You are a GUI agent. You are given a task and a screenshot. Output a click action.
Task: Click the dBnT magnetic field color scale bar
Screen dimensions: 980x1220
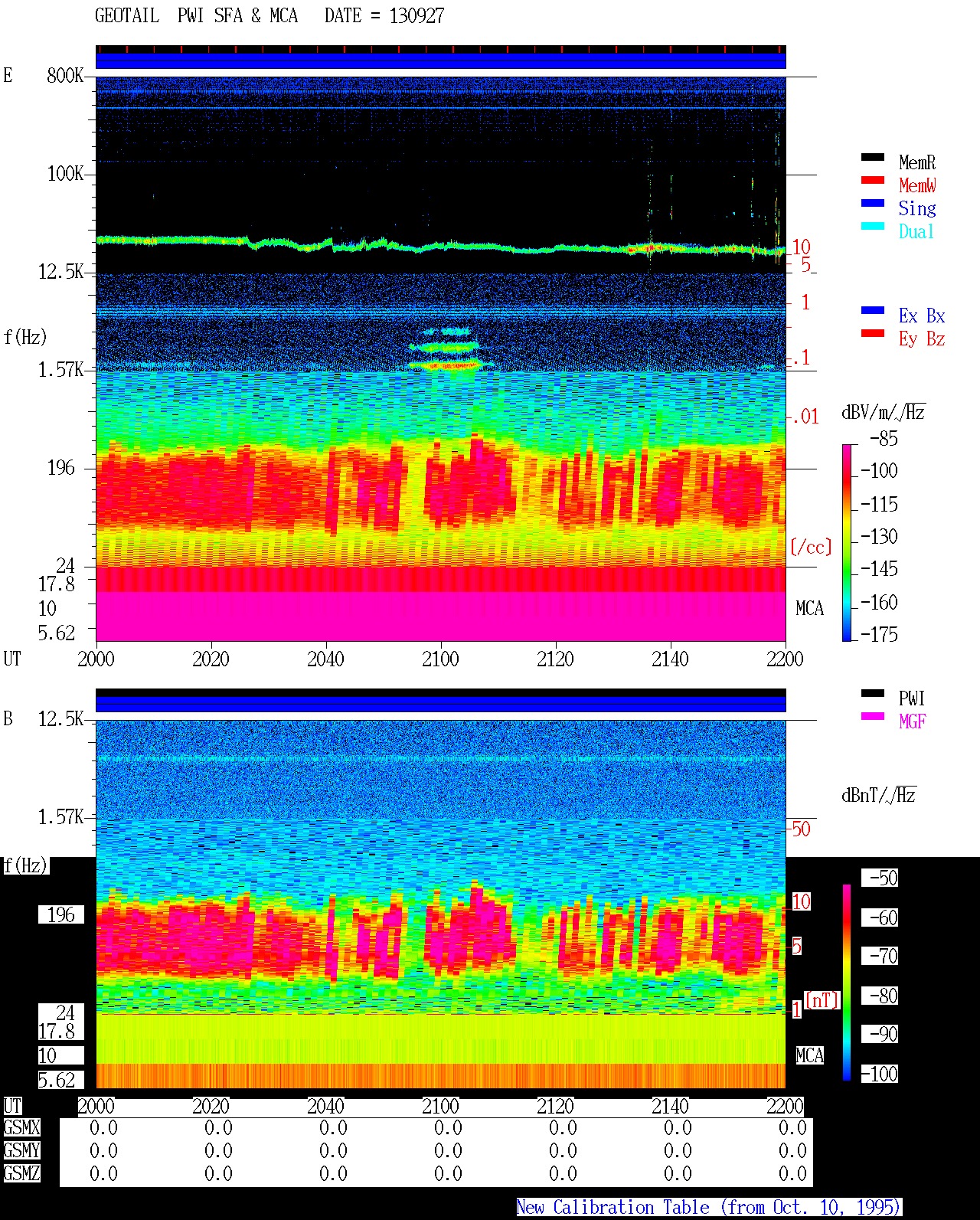(847, 983)
